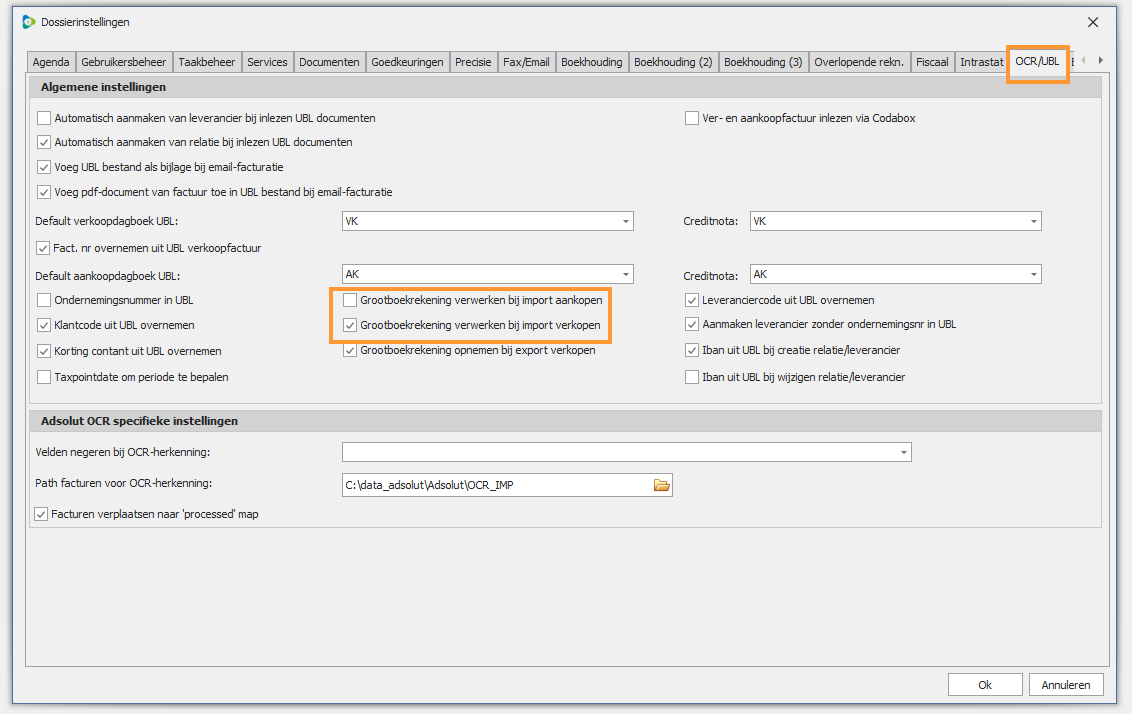Image resolution: width=1132 pixels, height=714 pixels.
Task: Confirm settings with the Ok button
Action: (x=984, y=685)
